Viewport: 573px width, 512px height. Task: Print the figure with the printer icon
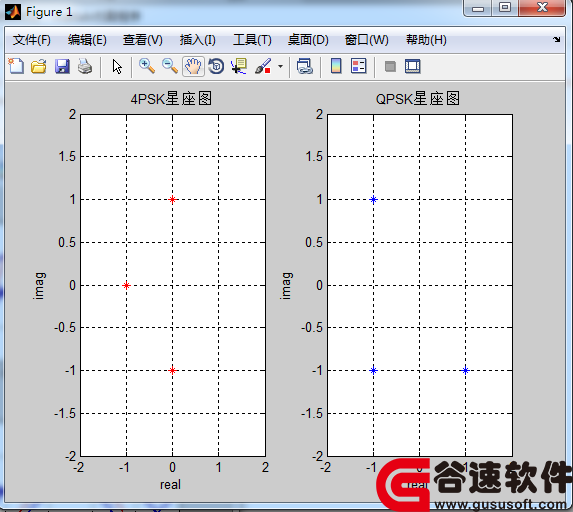(x=85, y=67)
